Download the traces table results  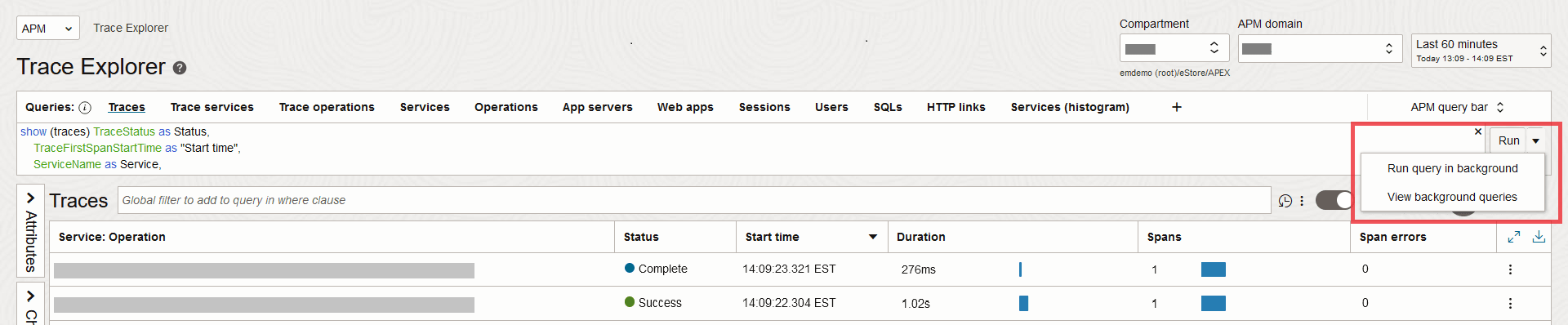(1539, 237)
